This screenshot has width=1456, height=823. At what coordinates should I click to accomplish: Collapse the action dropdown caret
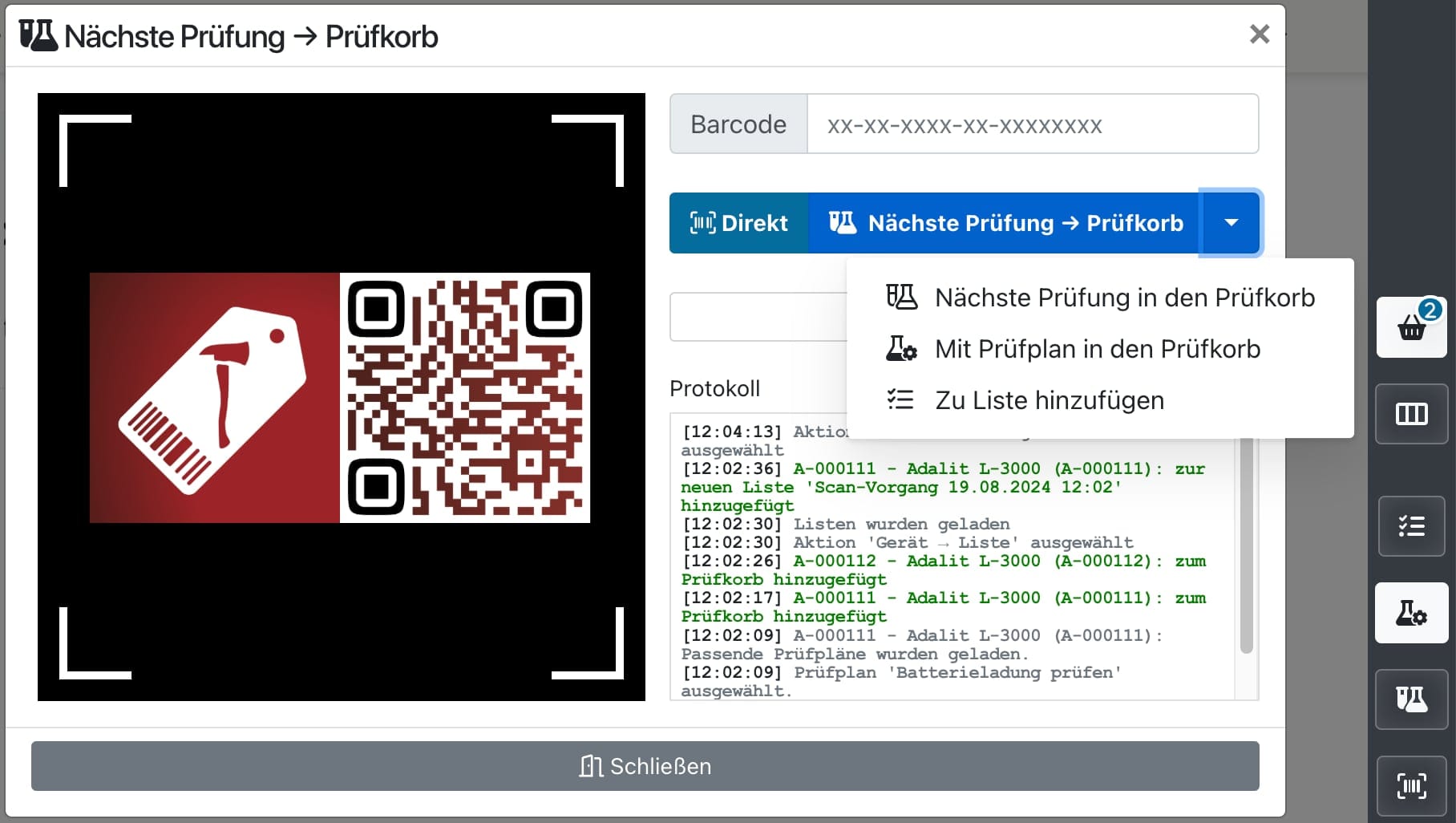point(1231,223)
